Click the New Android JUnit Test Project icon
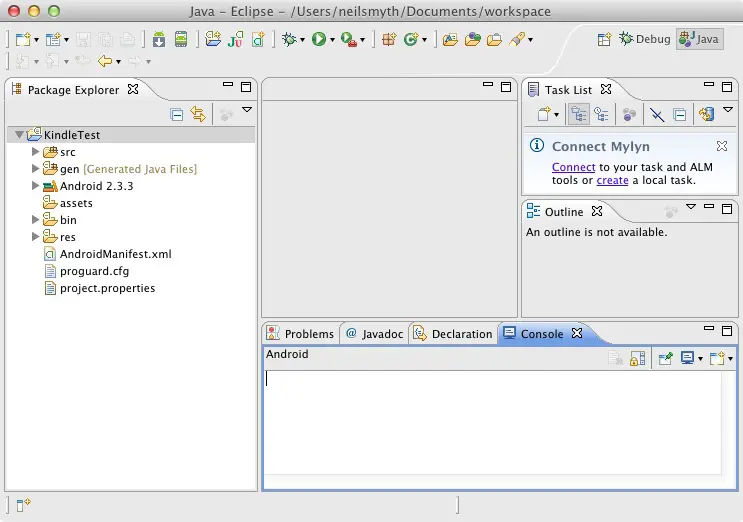The width and height of the screenshot is (743, 522). [x=235, y=39]
